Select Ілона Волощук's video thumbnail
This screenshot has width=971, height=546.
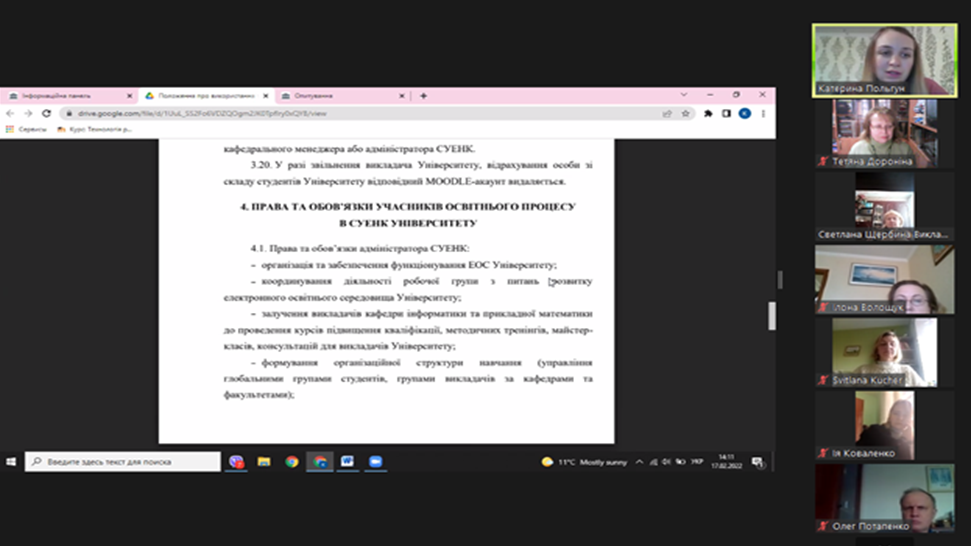884,279
